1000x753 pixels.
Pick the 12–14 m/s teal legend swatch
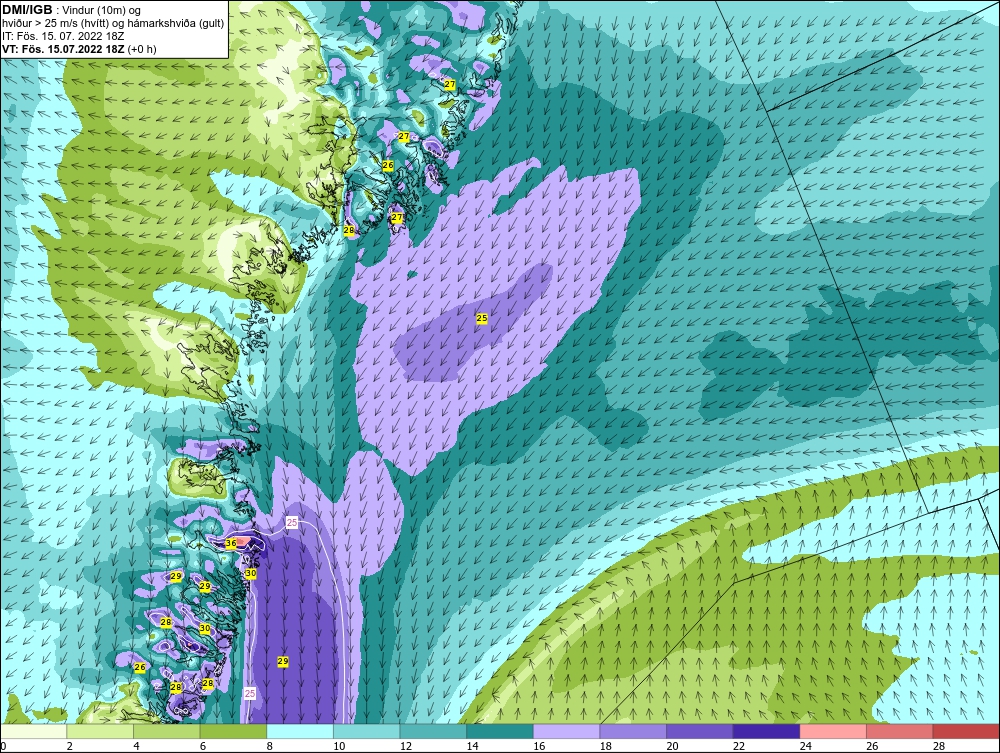(433, 731)
